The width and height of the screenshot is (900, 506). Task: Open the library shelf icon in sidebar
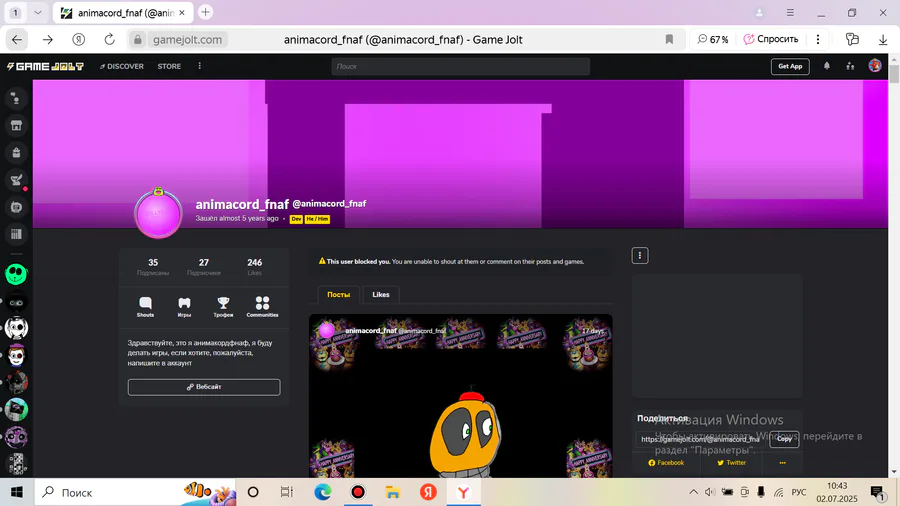click(x=16, y=234)
